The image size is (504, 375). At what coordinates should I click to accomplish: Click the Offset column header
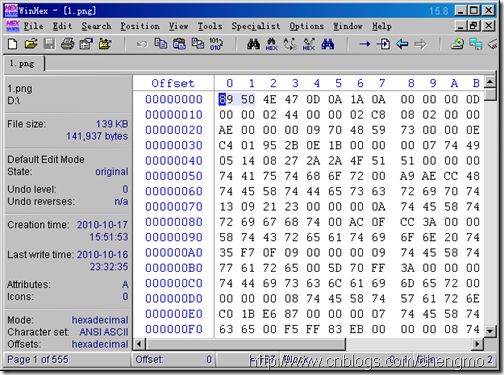(x=173, y=83)
